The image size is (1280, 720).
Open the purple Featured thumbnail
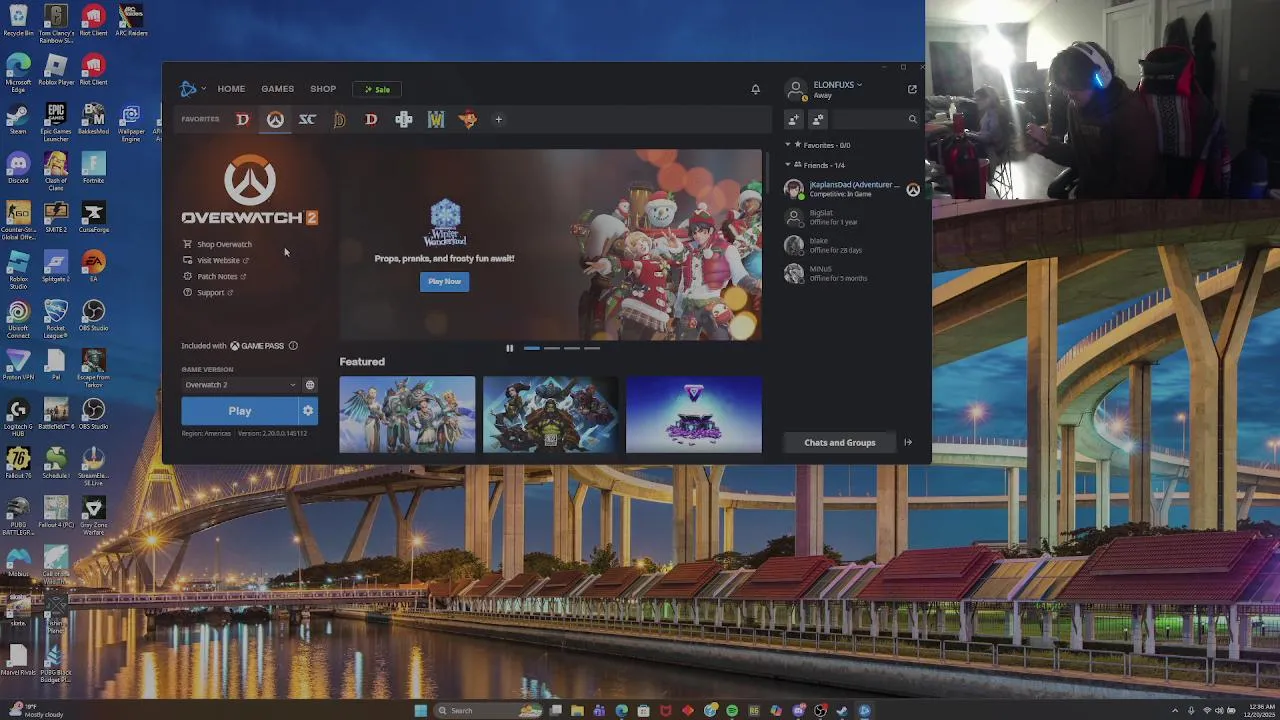point(693,415)
